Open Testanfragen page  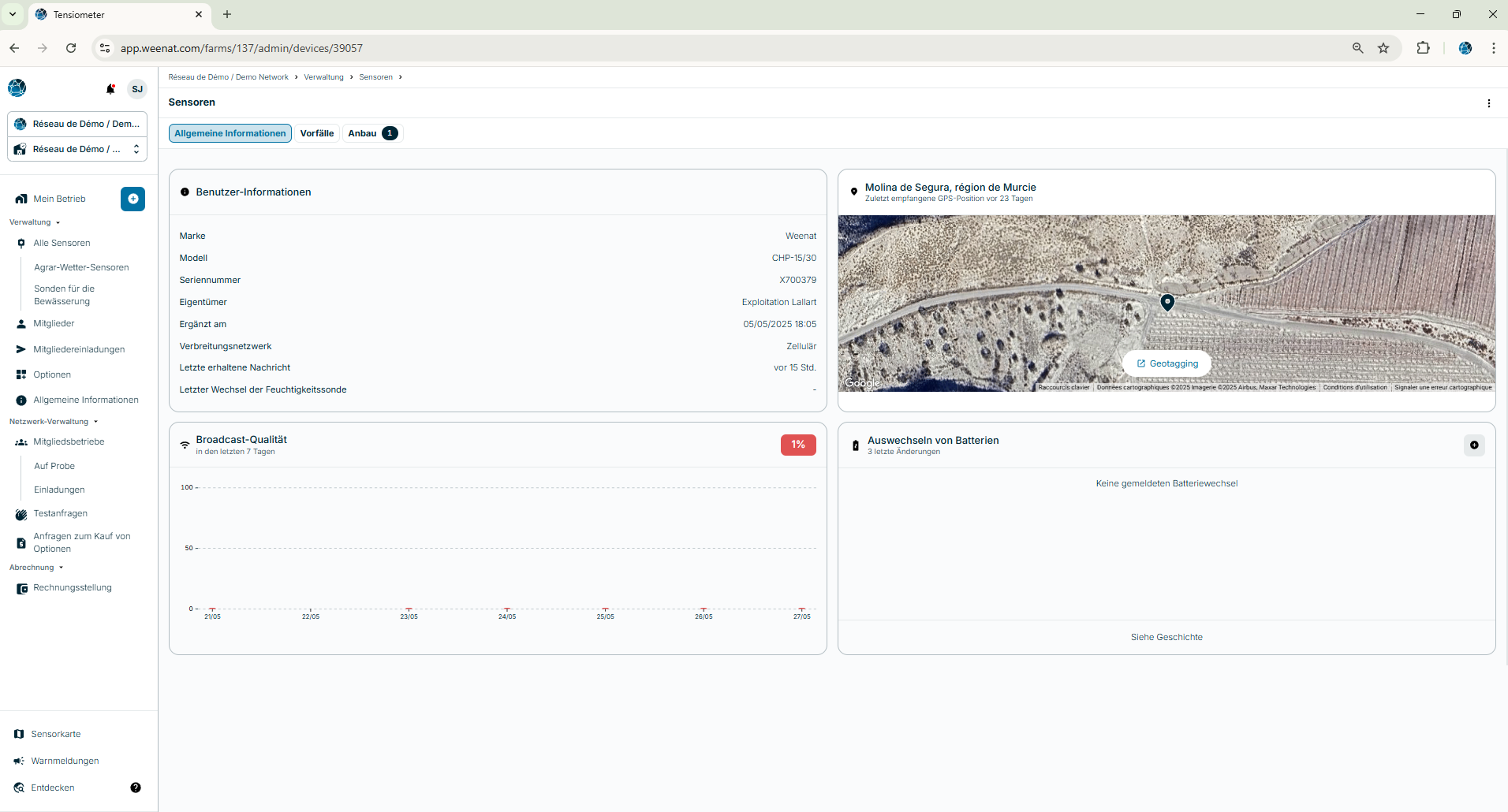[60, 513]
